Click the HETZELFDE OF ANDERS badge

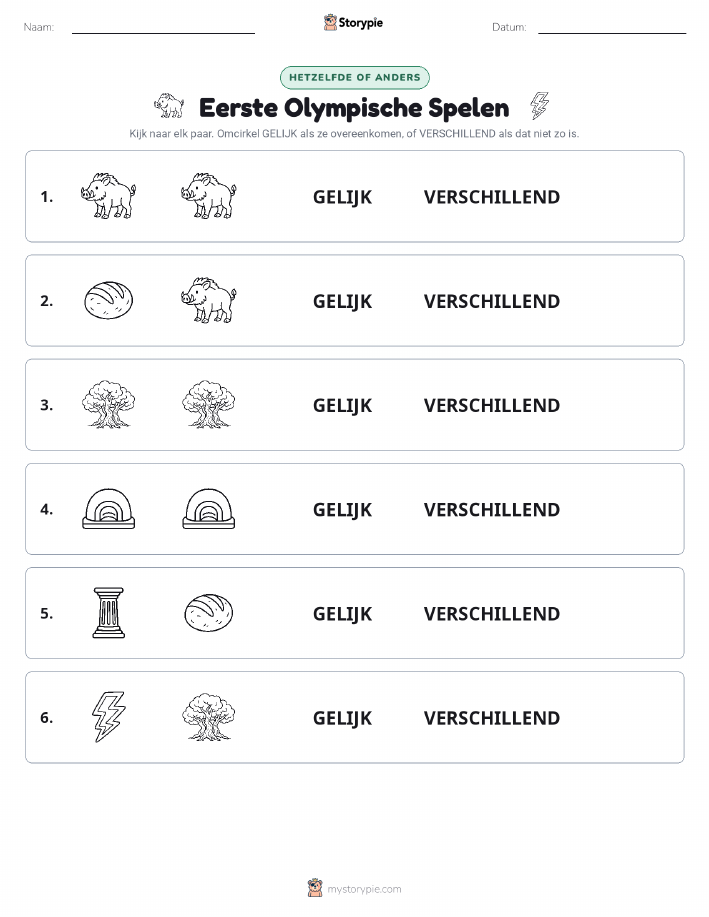pyautogui.click(x=354, y=77)
